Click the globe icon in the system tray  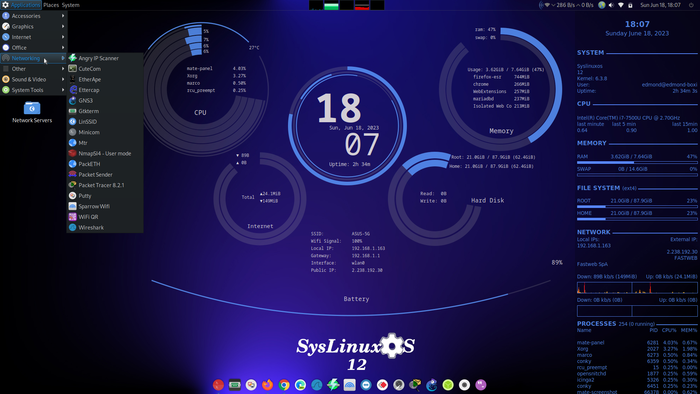click(602, 5)
